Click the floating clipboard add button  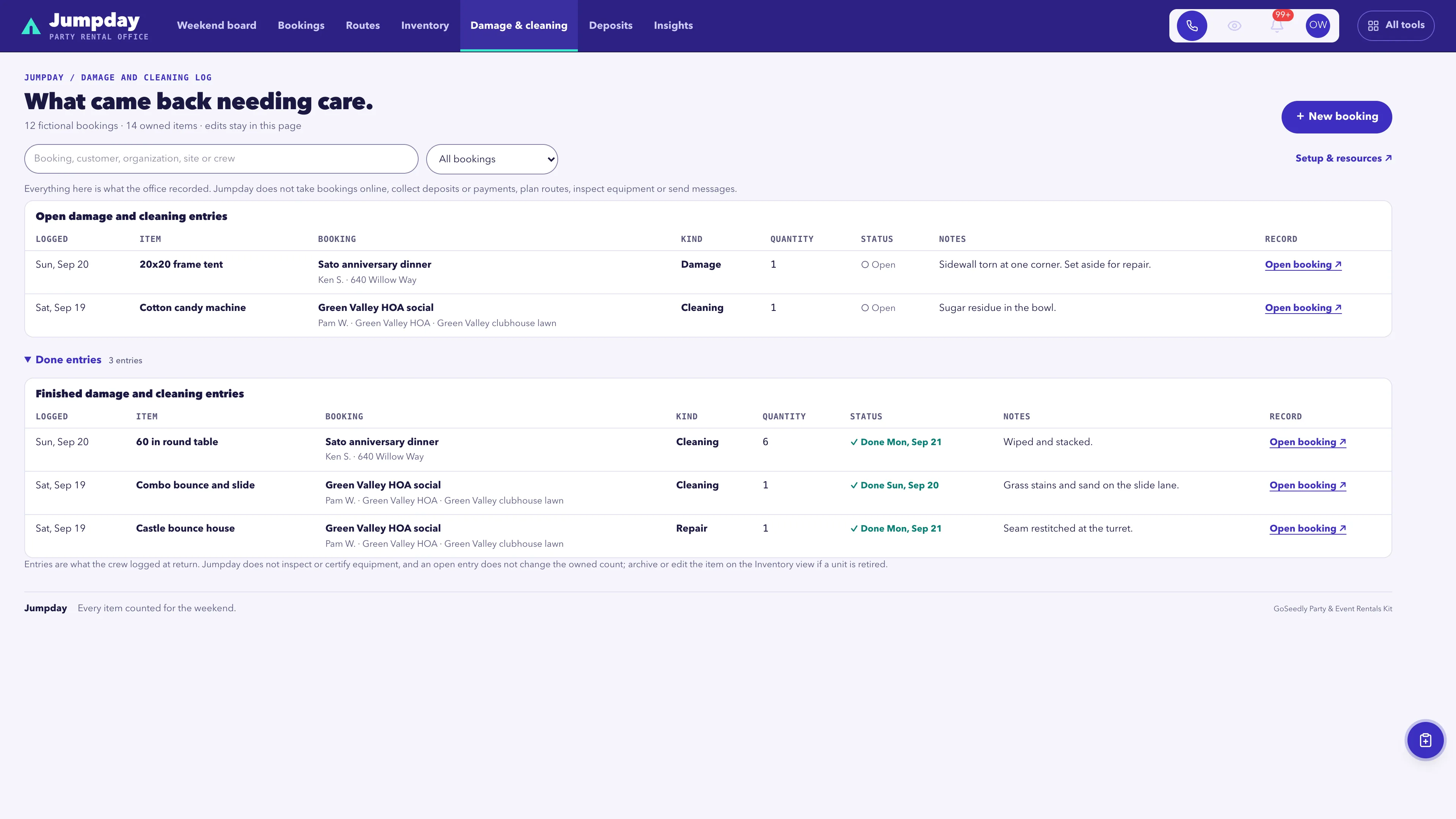click(x=1425, y=741)
